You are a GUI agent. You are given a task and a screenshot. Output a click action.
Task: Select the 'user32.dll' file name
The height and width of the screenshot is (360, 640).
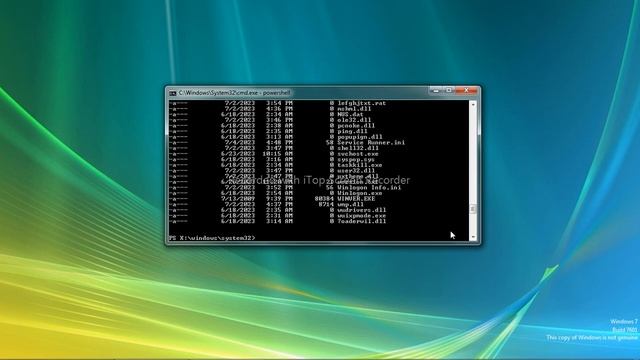point(356,171)
